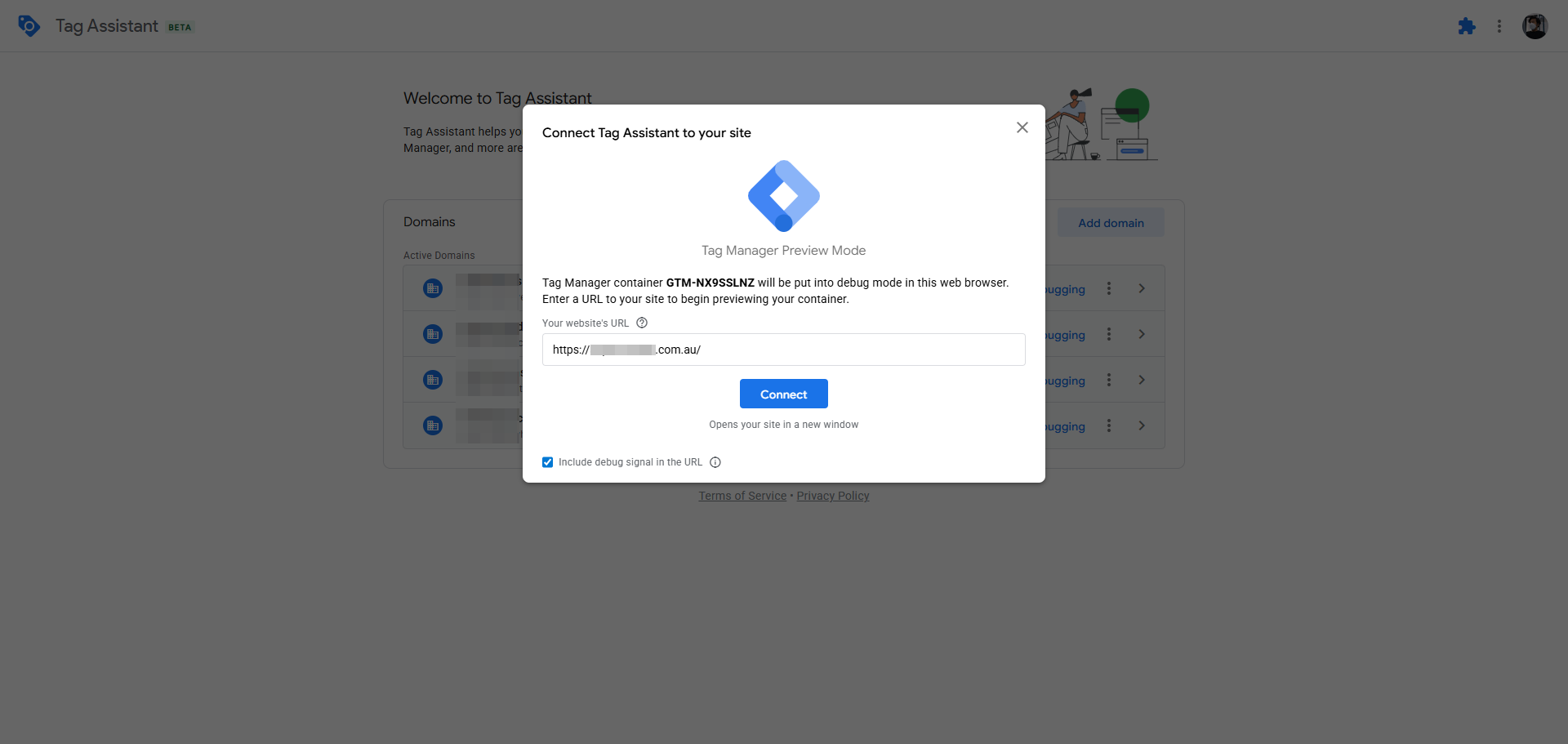Open third domain row's three-dot menu

pyautogui.click(x=1109, y=380)
